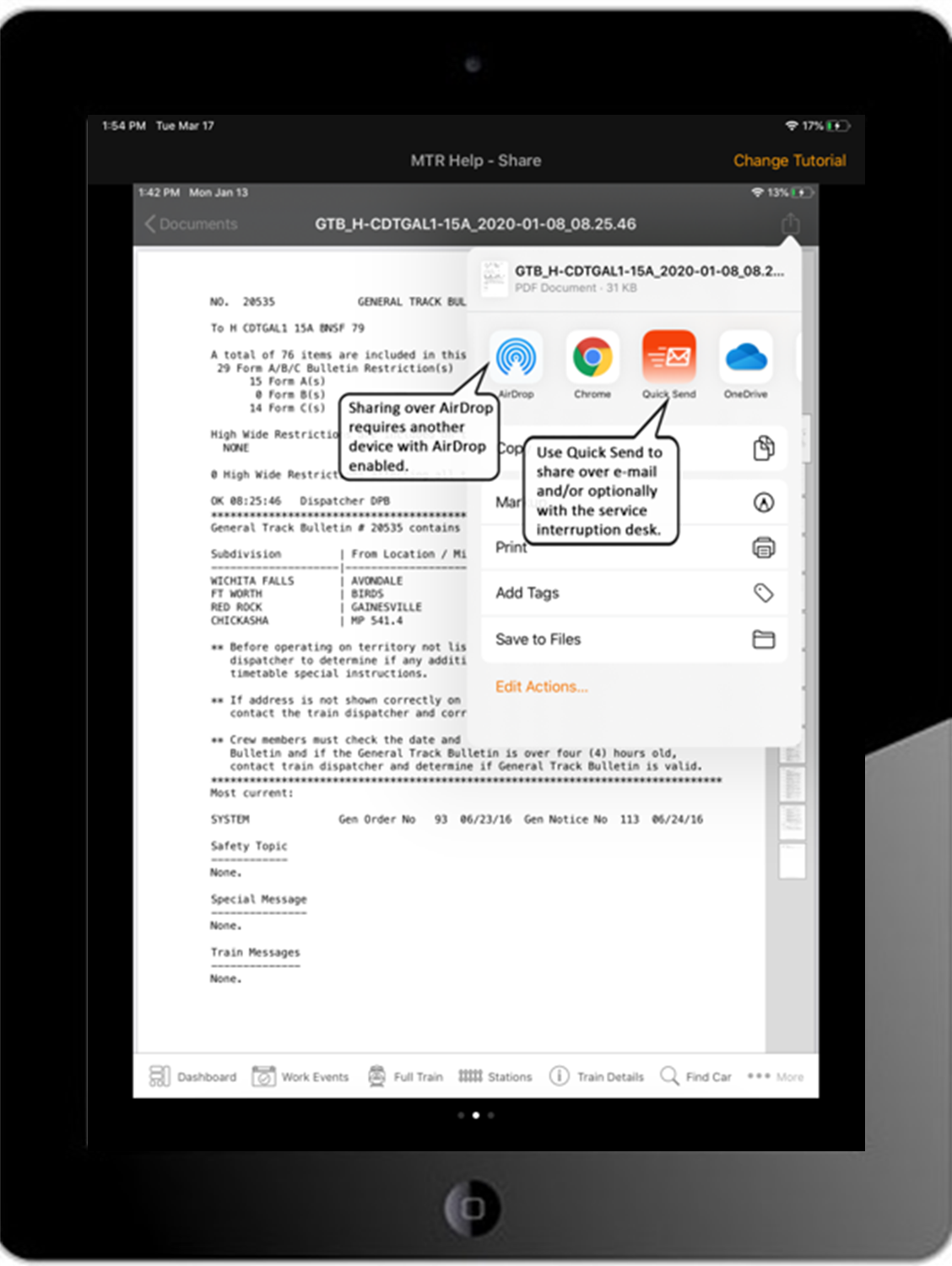
Task: Tap the Markup pen icon
Action: [x=763, y=503]
